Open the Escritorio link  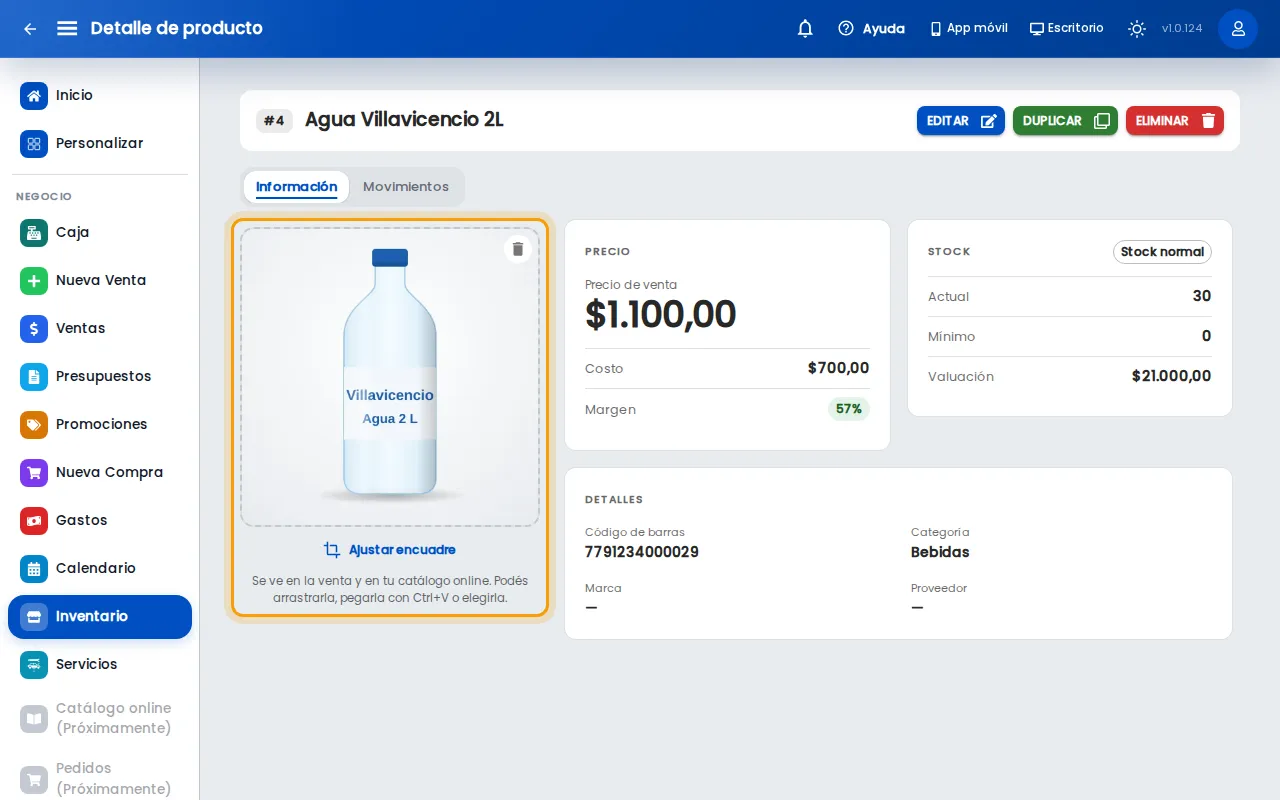coord(1067,28)
